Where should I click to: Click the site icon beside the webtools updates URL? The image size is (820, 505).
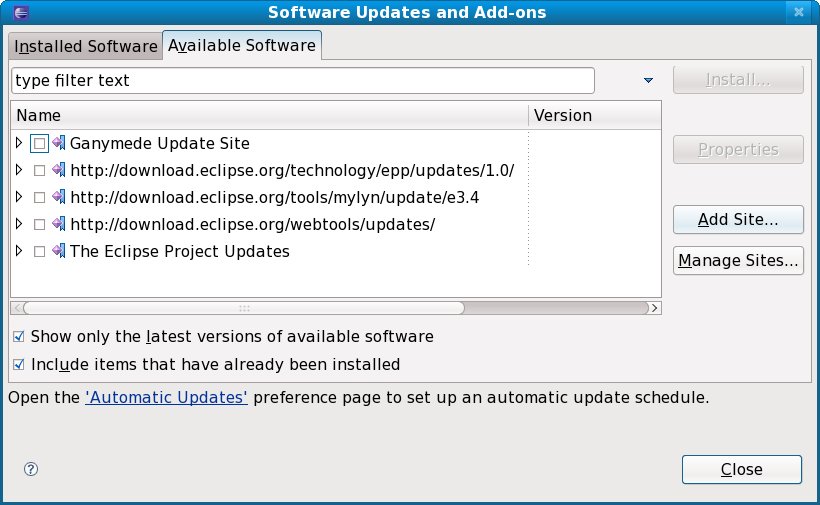pyautogui.click(x=58, y=224)
